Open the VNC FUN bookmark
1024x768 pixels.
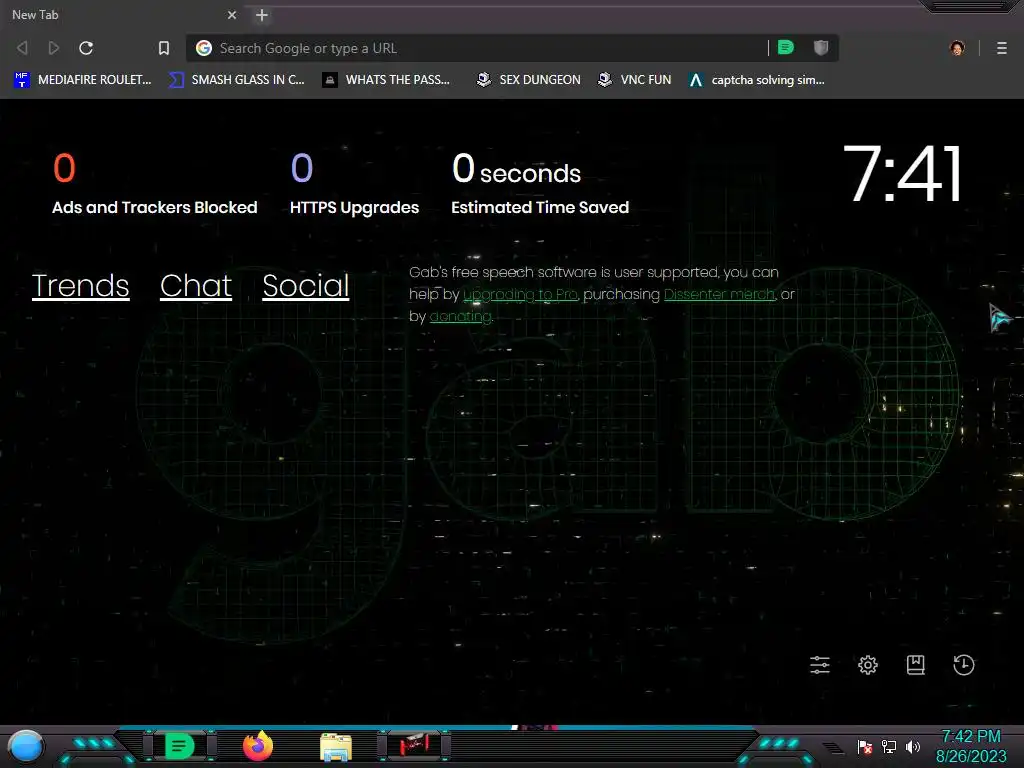[x=635, y=80]
